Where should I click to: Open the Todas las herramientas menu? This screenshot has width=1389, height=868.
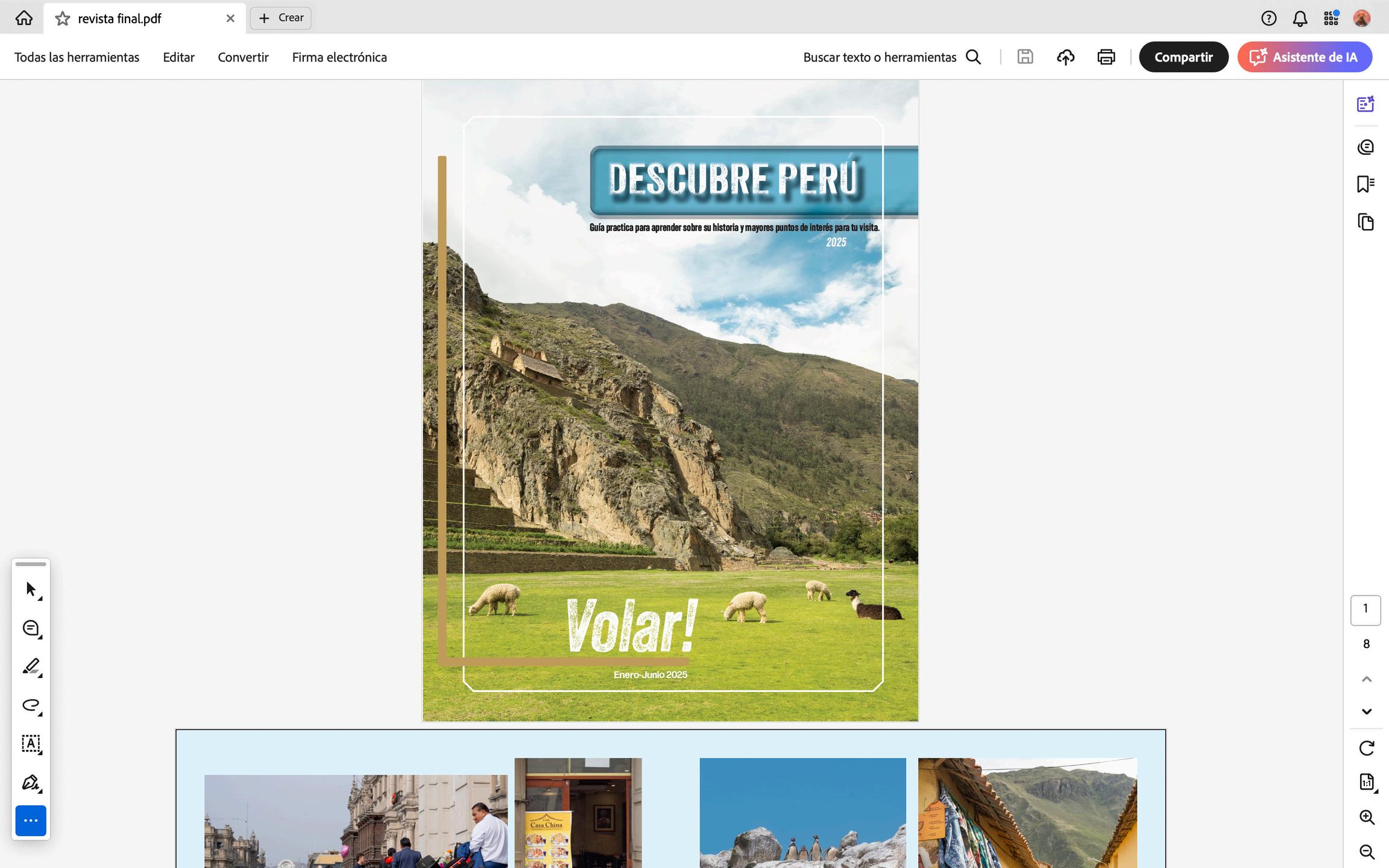(77, 57)
